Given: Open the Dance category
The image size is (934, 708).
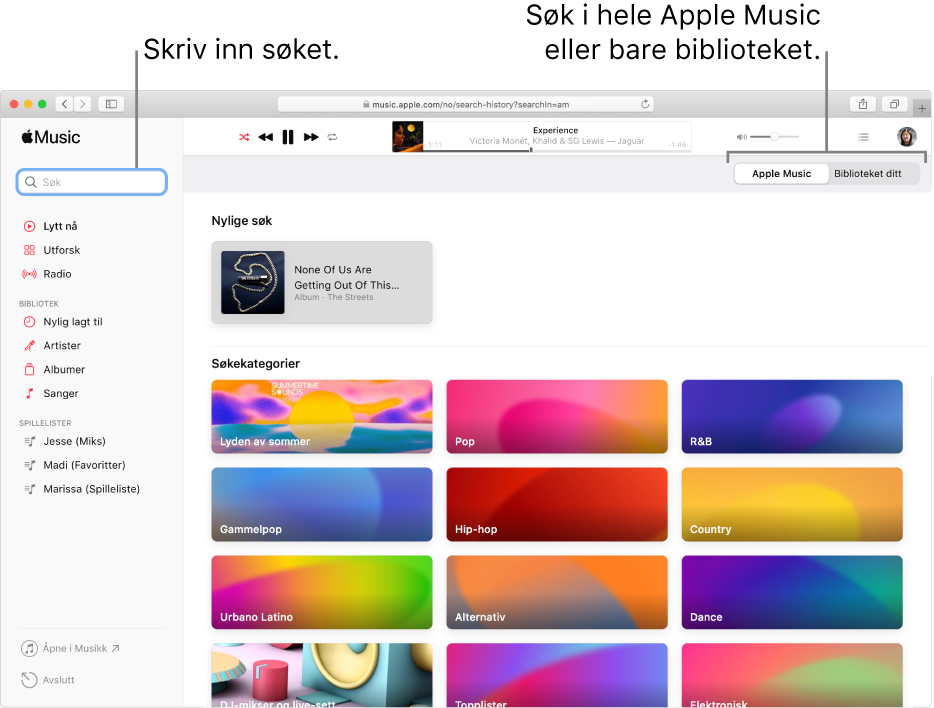Looking at the screenshot, I should pyautogui.click(x=792, y=592).
